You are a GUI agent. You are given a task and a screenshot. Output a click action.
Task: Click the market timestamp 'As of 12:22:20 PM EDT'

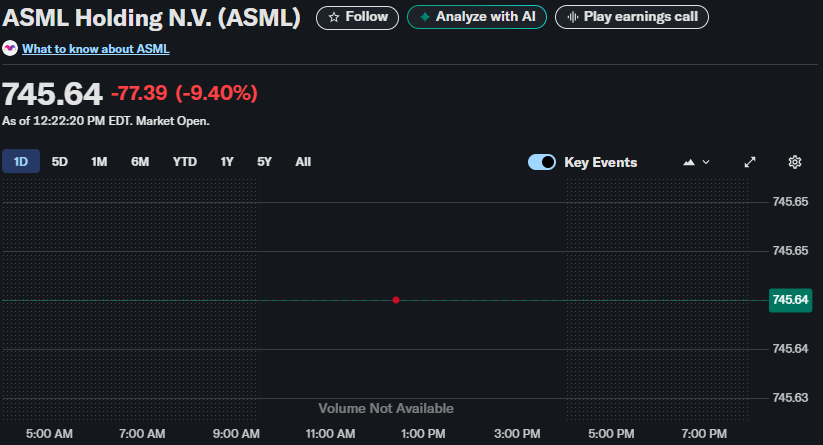click(67, 121)
